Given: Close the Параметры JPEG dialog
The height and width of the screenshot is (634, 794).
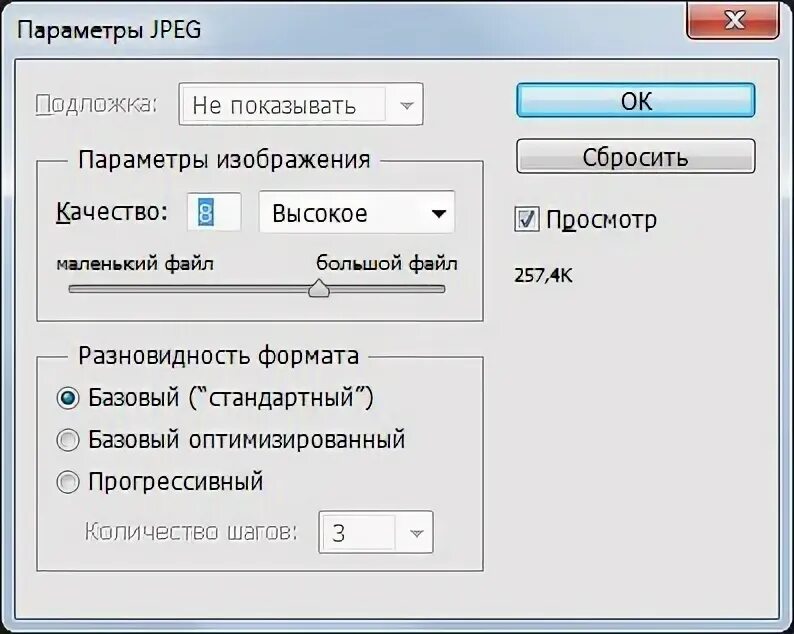Looking at the screenshot, I should [733, 20].
